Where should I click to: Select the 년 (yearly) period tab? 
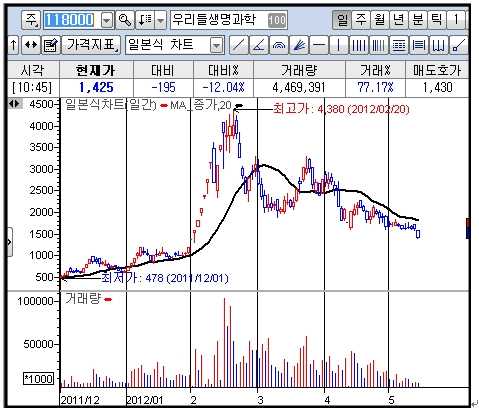coord(399,20)
